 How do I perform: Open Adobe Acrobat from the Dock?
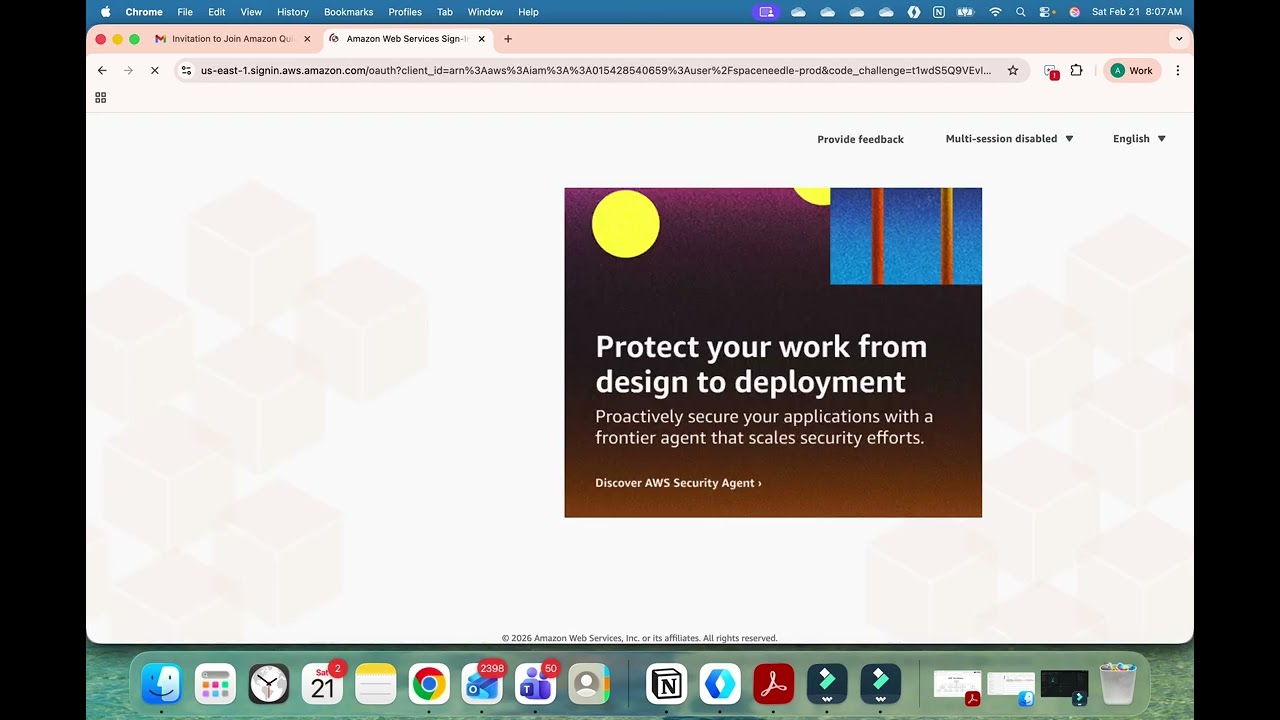coord(773,684)
